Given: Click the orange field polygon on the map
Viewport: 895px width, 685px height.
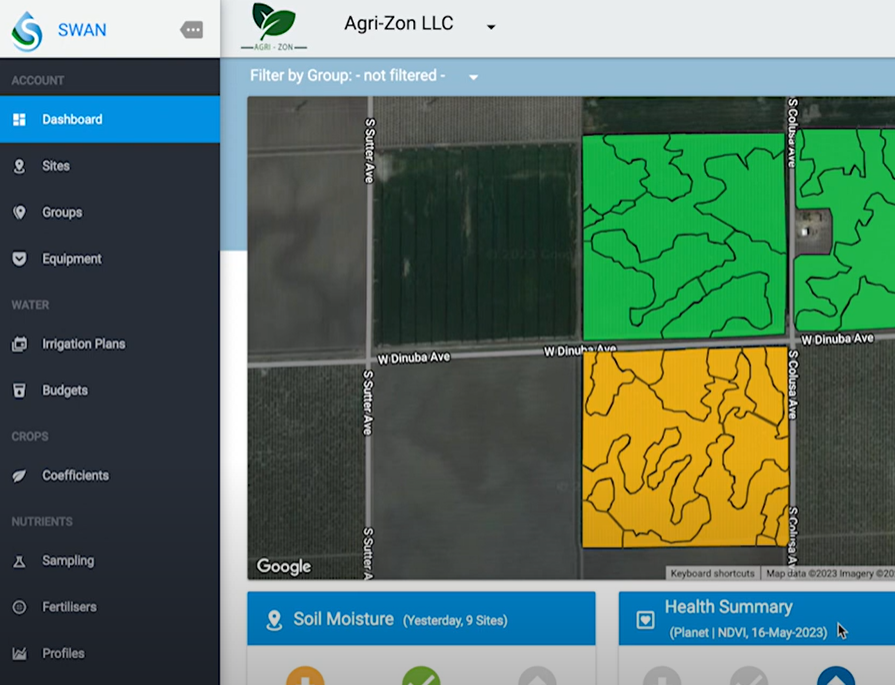Looking at the screenshot, I should (x=680, y=450).
